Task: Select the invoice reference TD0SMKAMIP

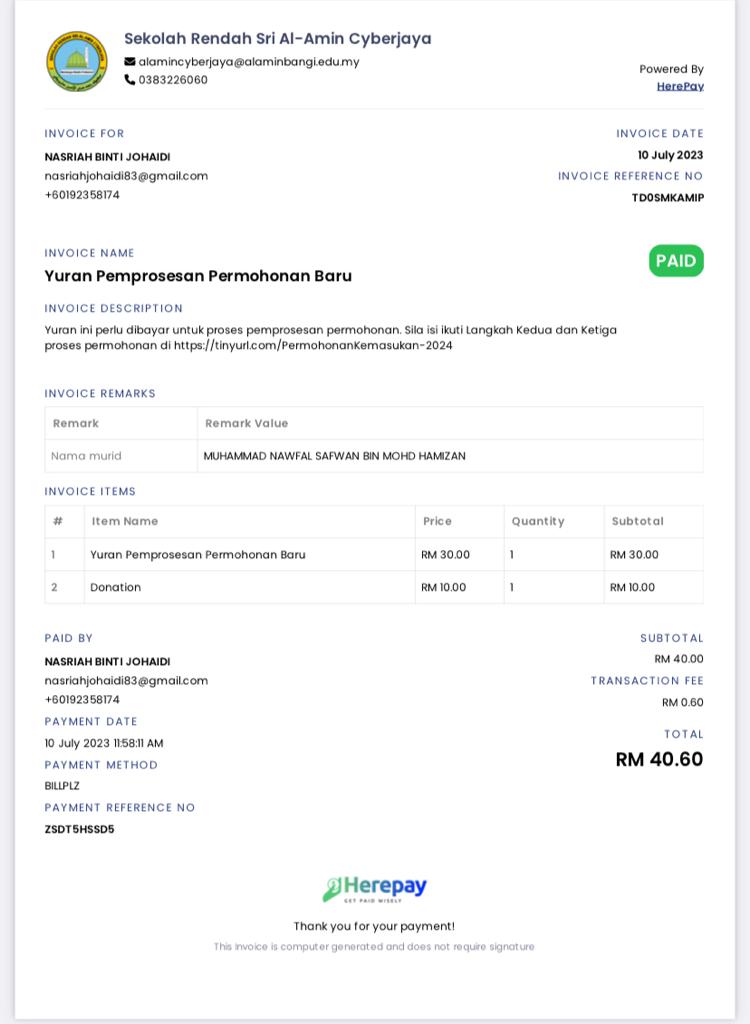Action: 668,198
